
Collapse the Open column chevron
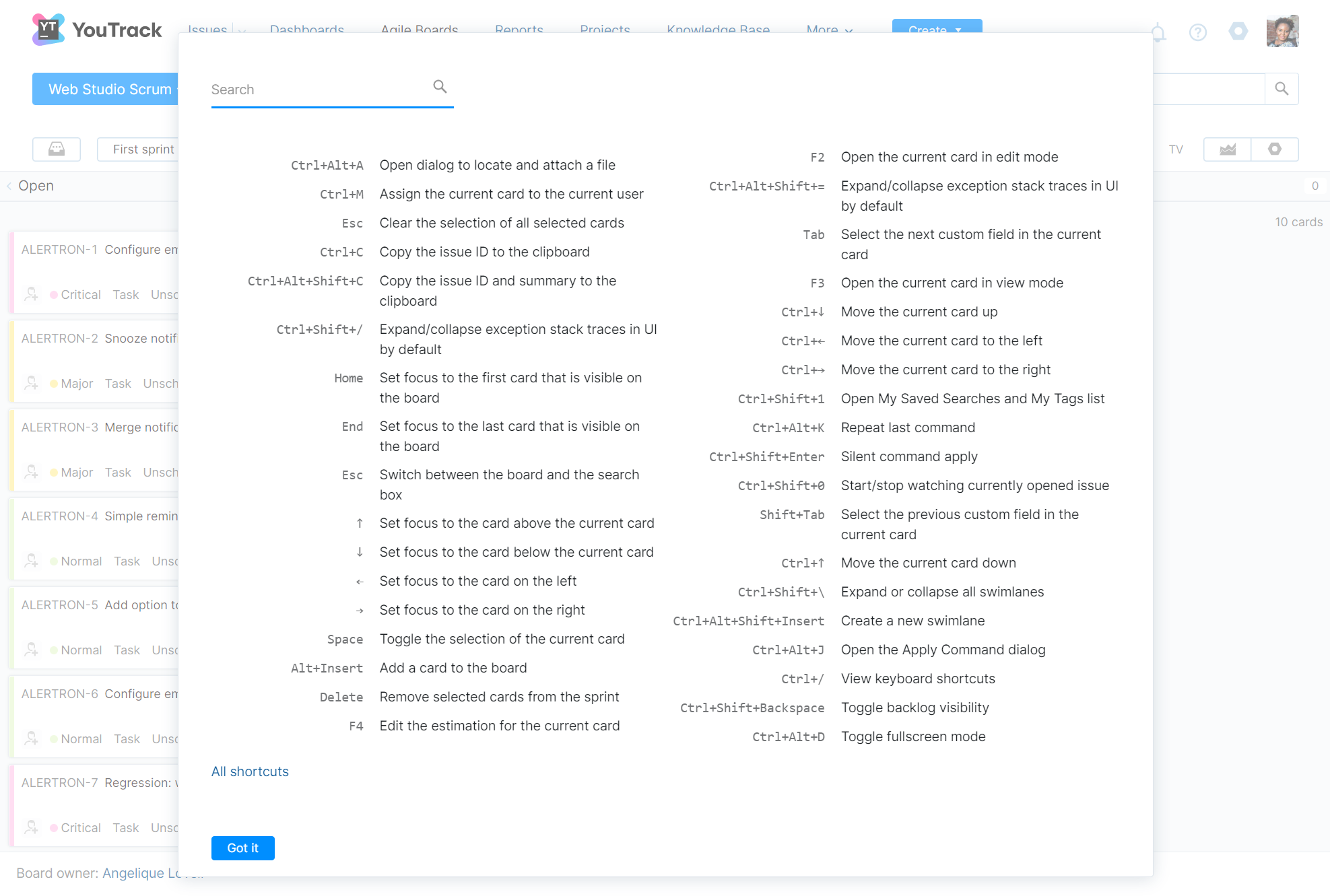point(9,186)
